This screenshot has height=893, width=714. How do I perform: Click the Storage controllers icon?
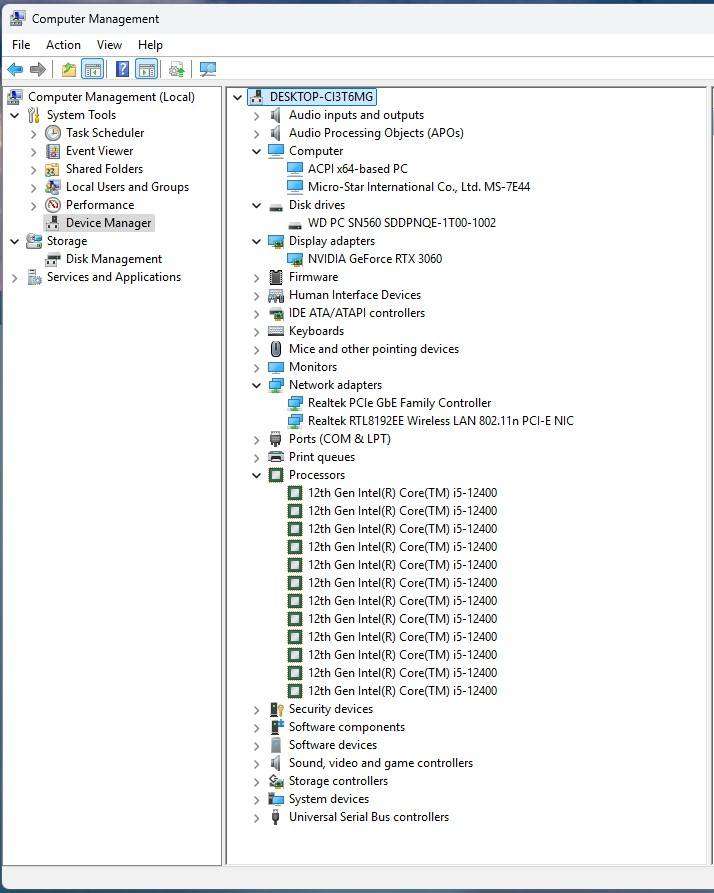point(276,781)
